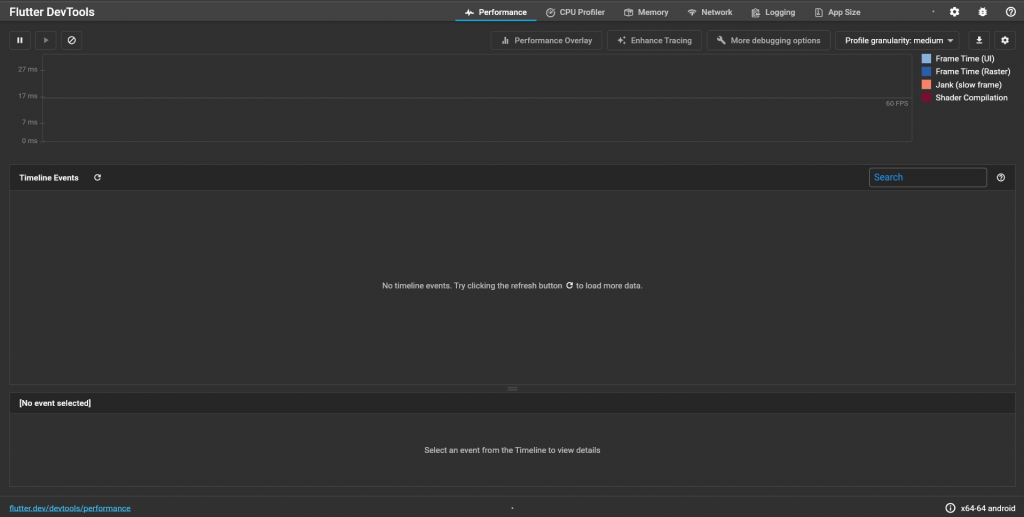Click device info icon near x64-64 android
The width and height of the screenshot is (1024, 517).
(x=950, y=508)
